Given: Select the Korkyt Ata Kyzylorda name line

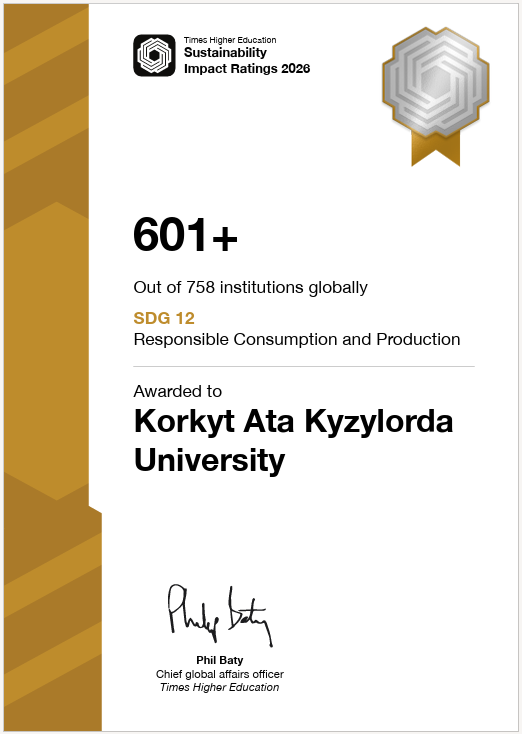Looking at the screenshot, I should point(294,422).
